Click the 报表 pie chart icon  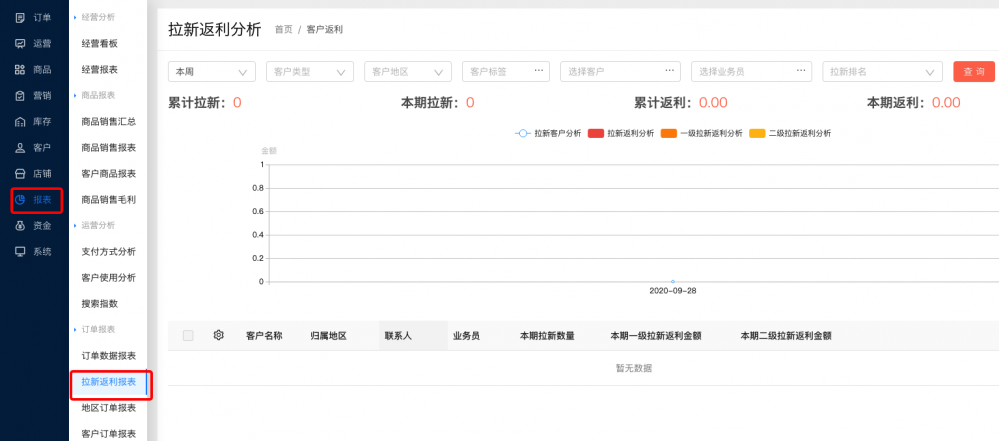pyautogui.click(x=20, y=199)
